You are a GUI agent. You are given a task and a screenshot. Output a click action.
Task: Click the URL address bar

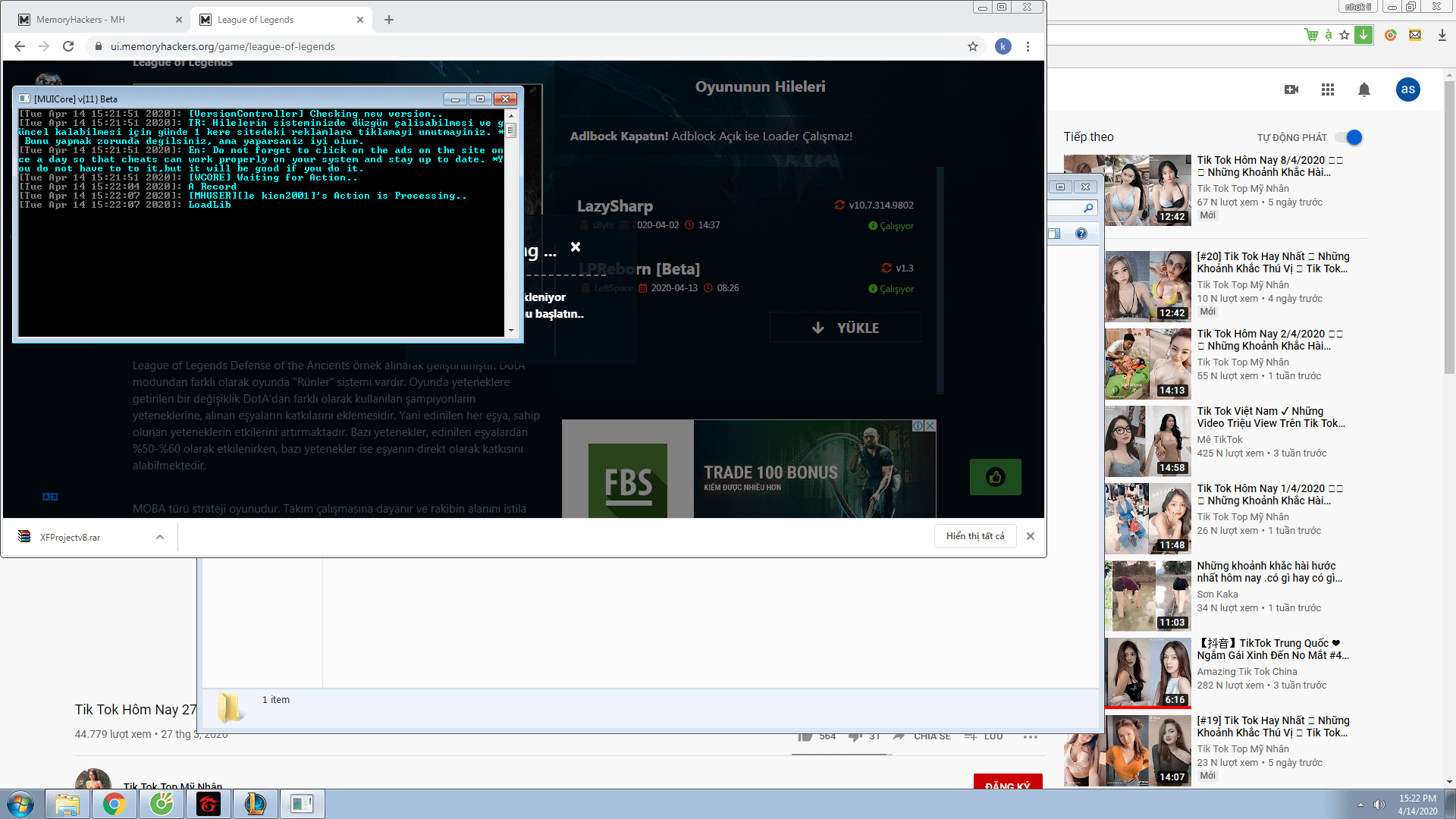point(531,46)
